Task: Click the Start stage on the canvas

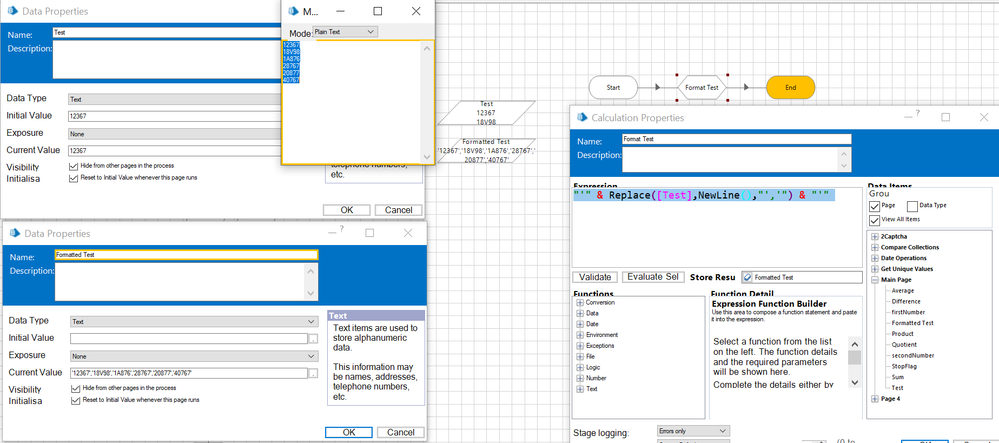Action: click(x=614, y=88)
